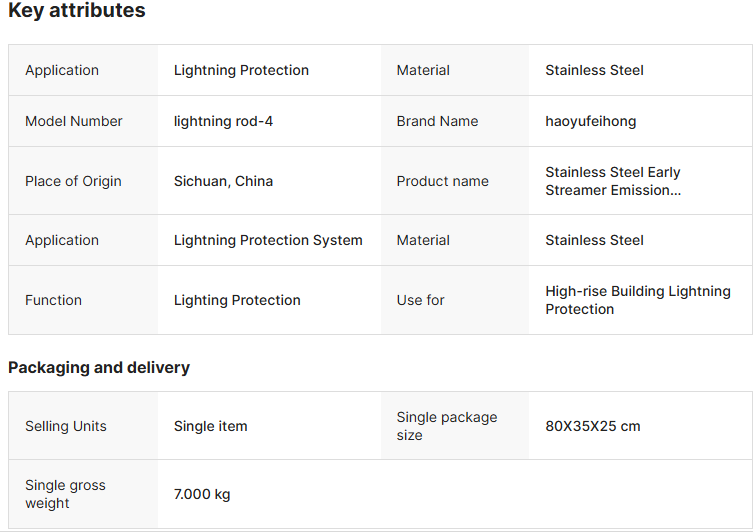Click the haoyufeihong brand value

click(x=590, y=121)
